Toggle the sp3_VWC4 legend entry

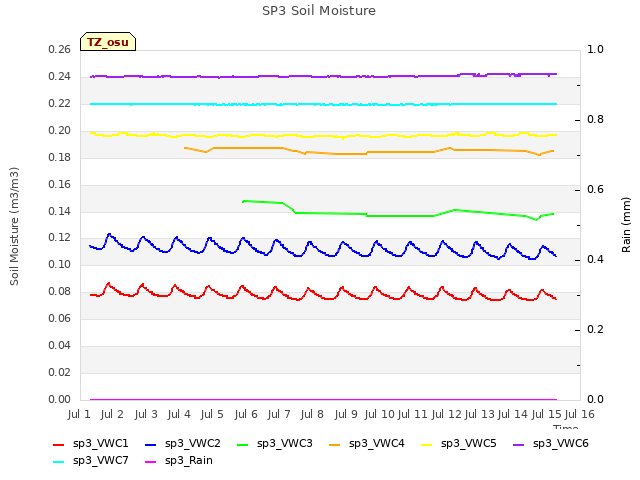point(367,444)
